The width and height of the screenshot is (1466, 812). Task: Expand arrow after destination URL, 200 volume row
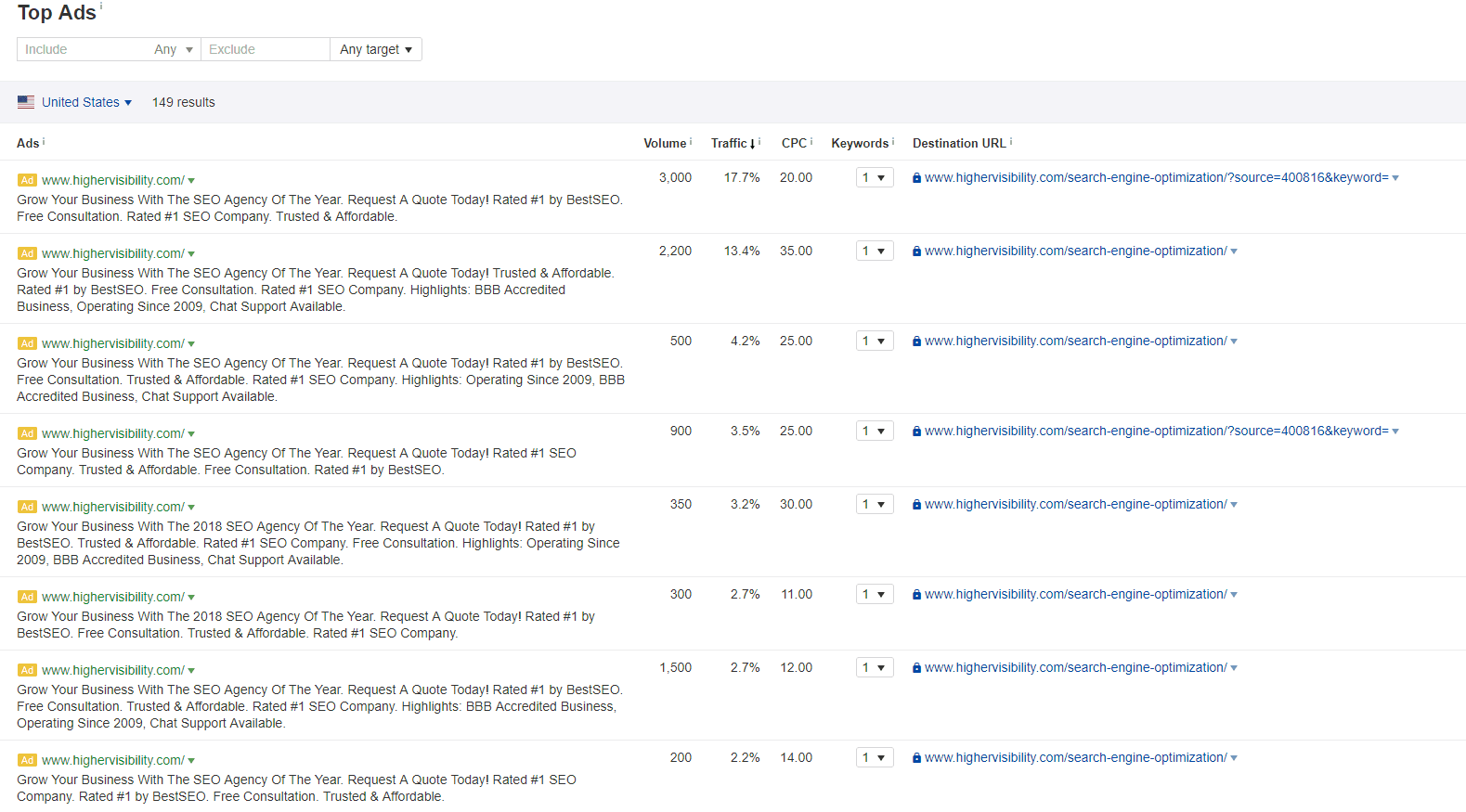1234,758
